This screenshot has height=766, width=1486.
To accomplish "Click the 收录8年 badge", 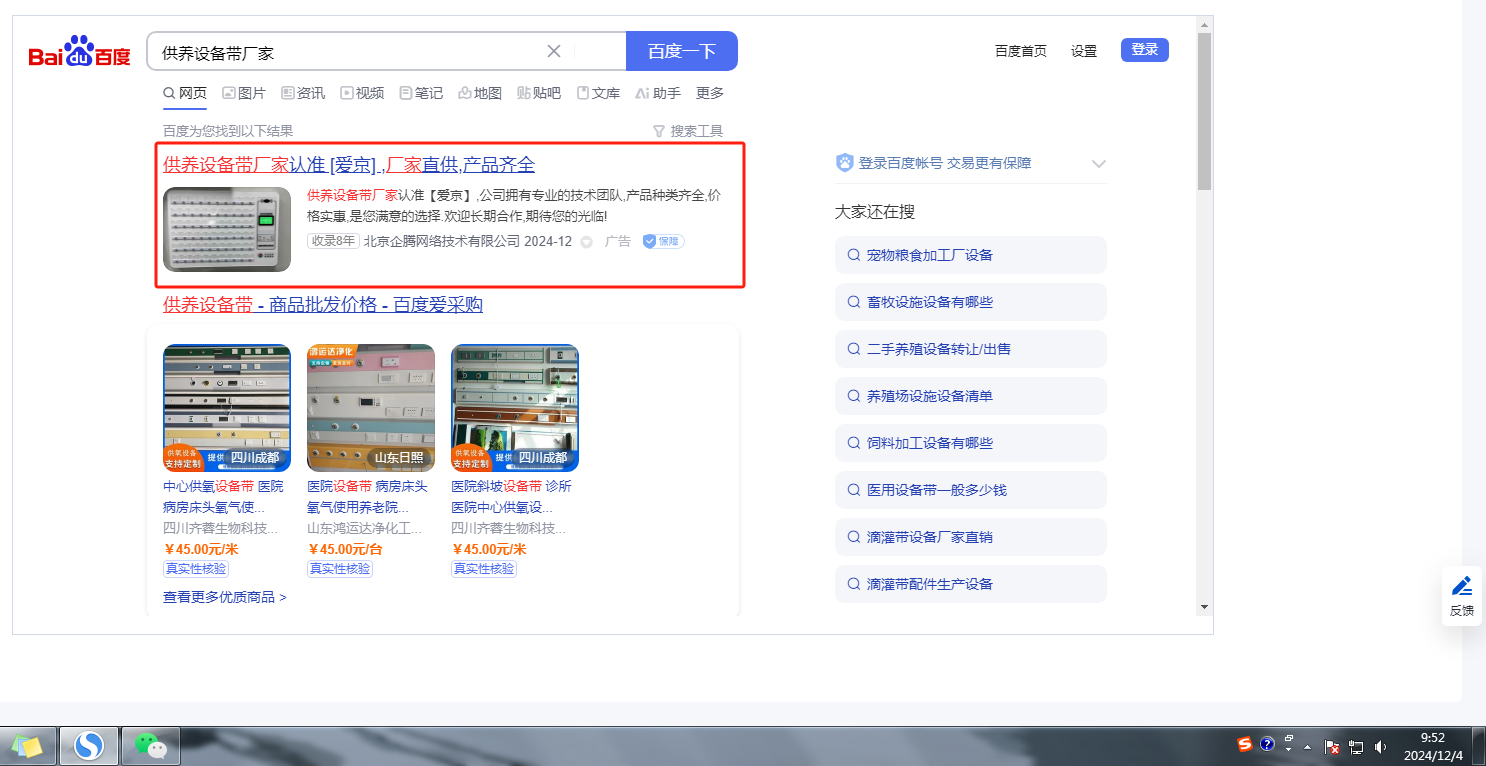I will click(333, 241).
